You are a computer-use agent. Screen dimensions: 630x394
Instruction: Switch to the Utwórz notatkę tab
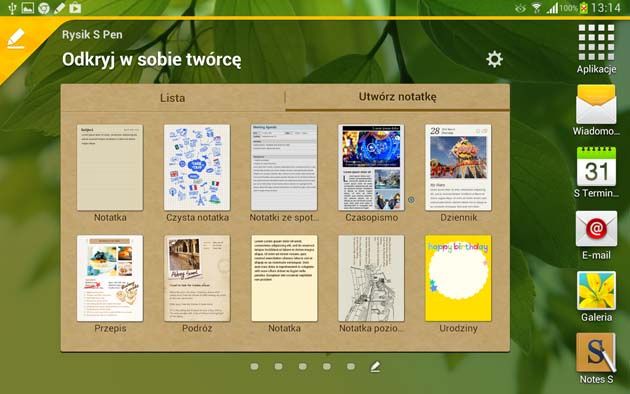coord(397,97)
